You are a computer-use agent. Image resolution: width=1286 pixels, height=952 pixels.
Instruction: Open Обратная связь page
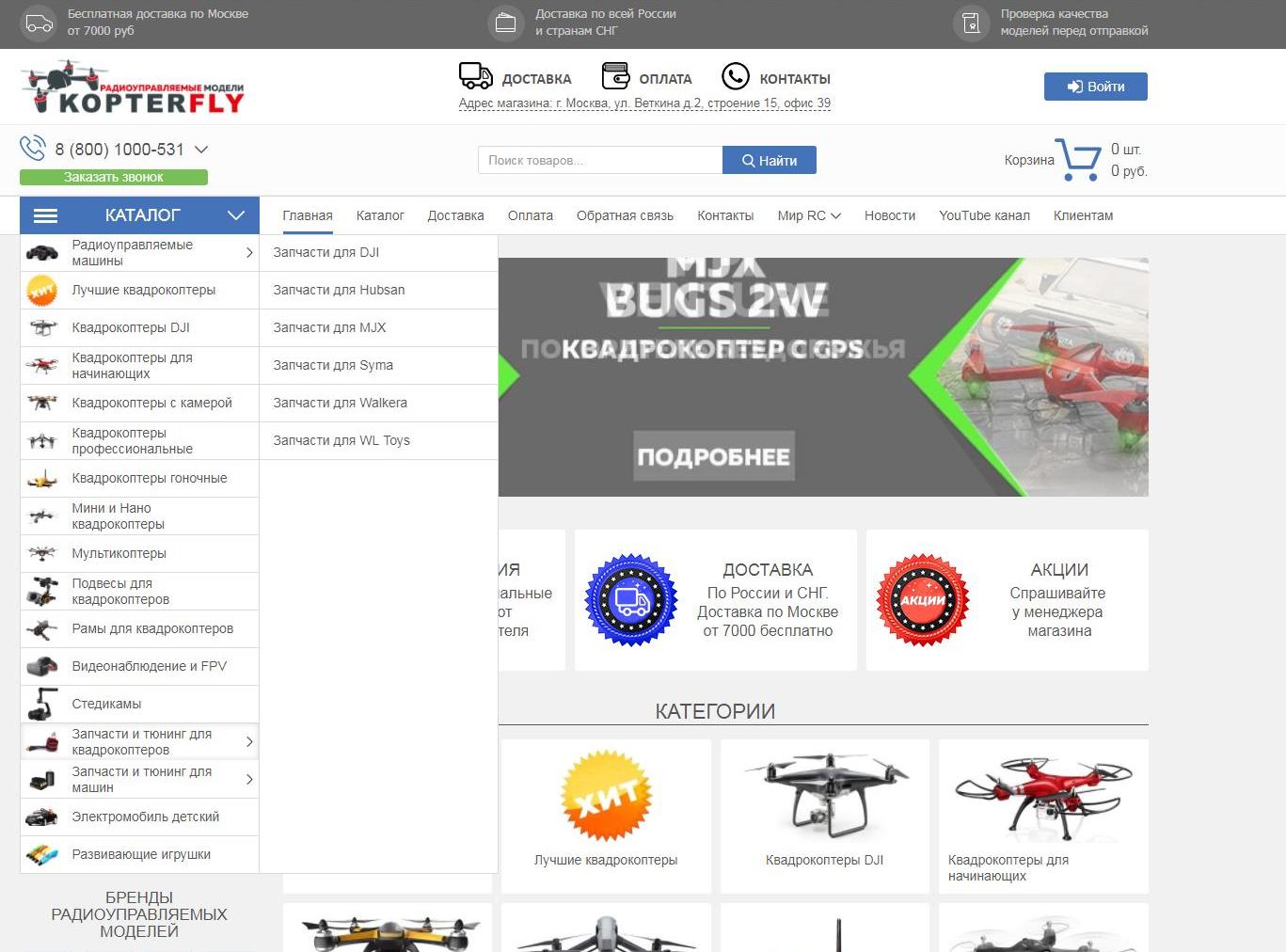click(625, 215)
